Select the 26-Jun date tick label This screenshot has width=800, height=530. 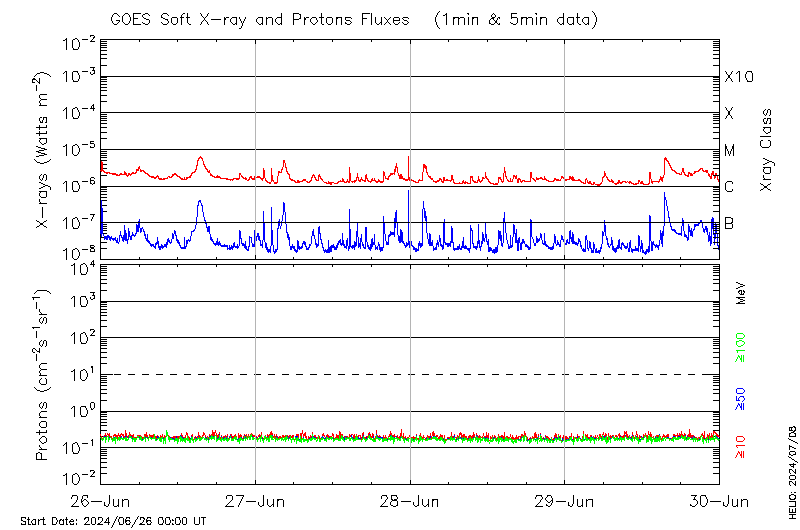click(x=101, y=501)
